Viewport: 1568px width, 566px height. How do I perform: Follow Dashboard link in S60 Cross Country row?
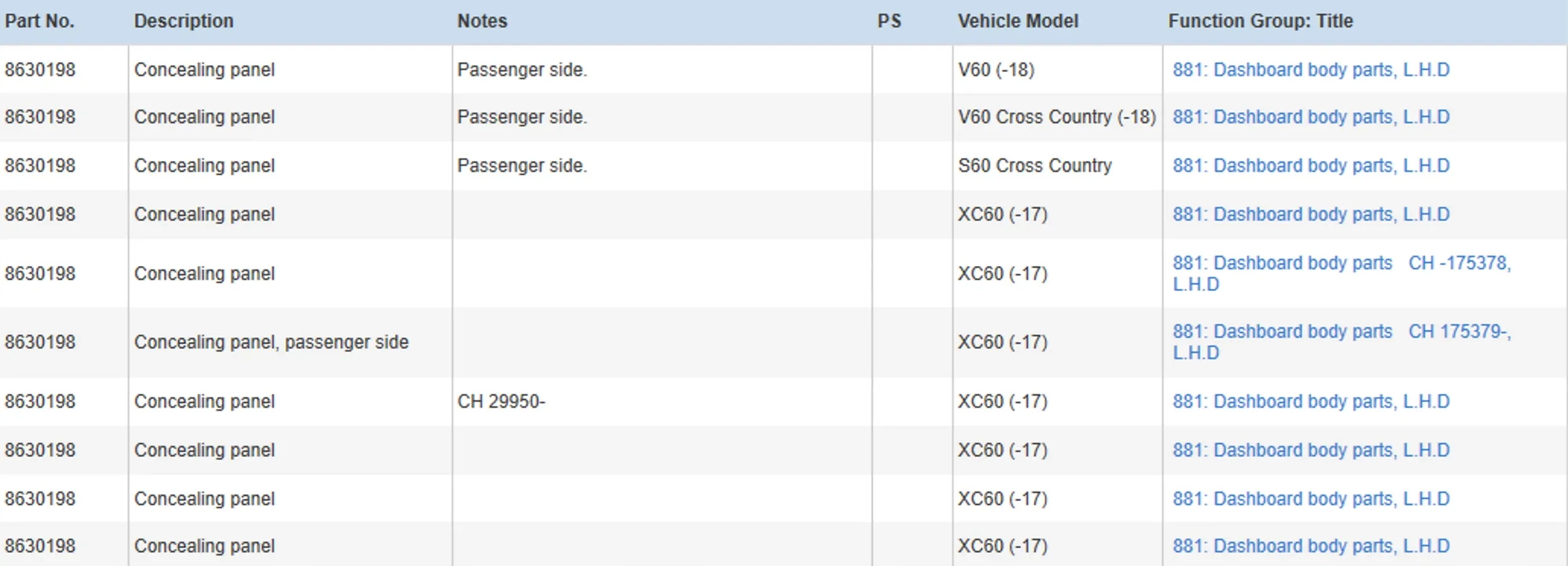coord(1311,166)
